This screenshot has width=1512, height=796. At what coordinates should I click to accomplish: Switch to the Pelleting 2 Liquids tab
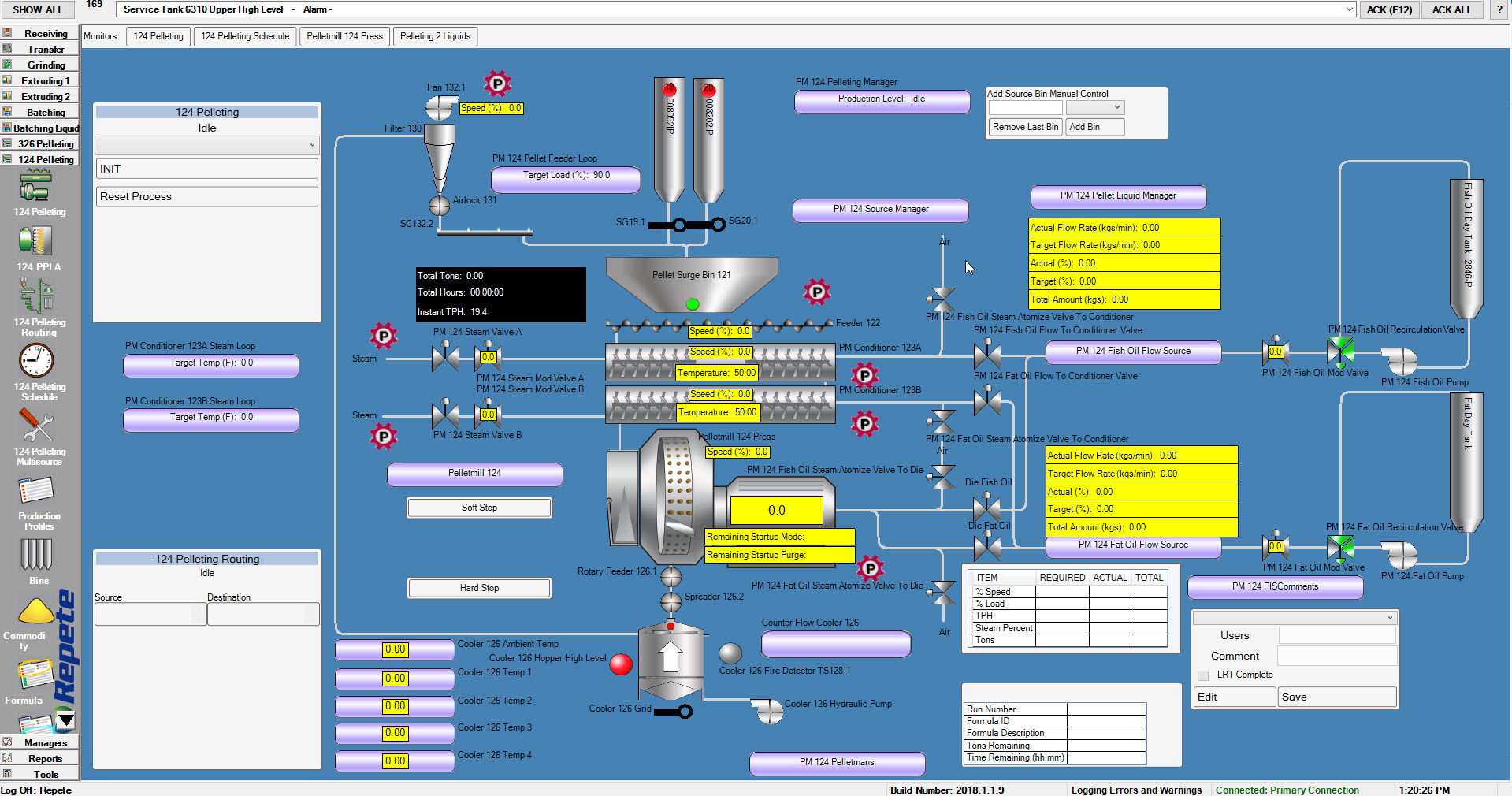(435, 36)
